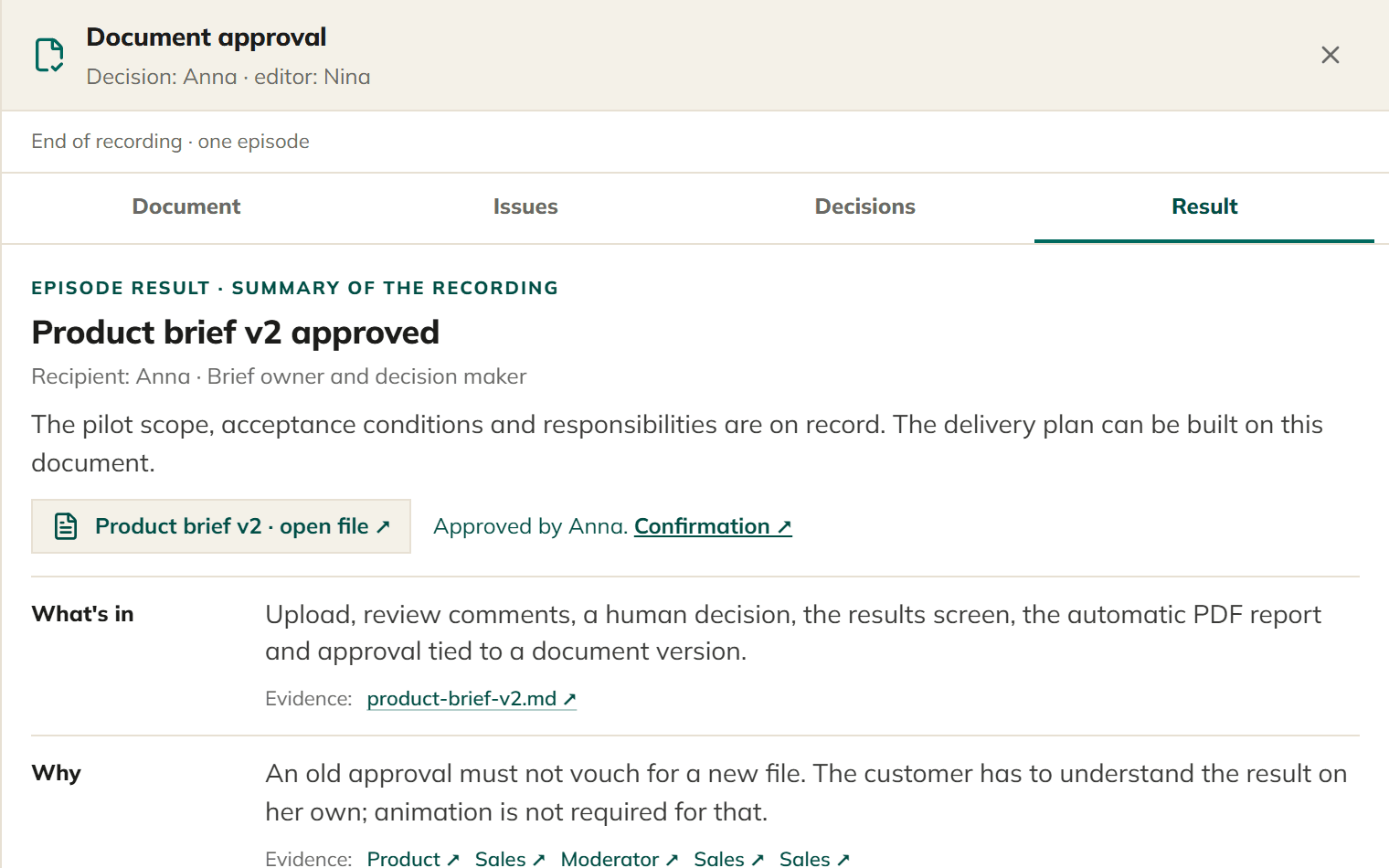Click 'Episode result · Summary of the recording' label

[x=294, y=288]
